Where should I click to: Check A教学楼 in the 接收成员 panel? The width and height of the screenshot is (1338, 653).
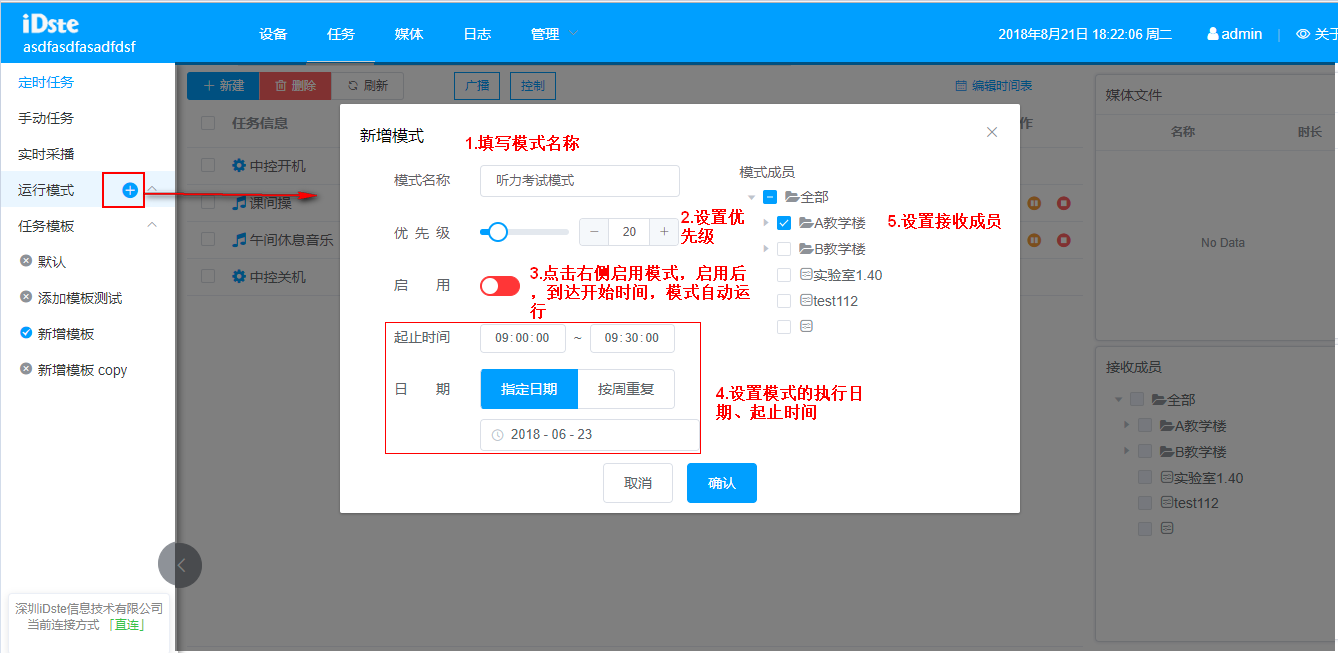coord(1145,426)
